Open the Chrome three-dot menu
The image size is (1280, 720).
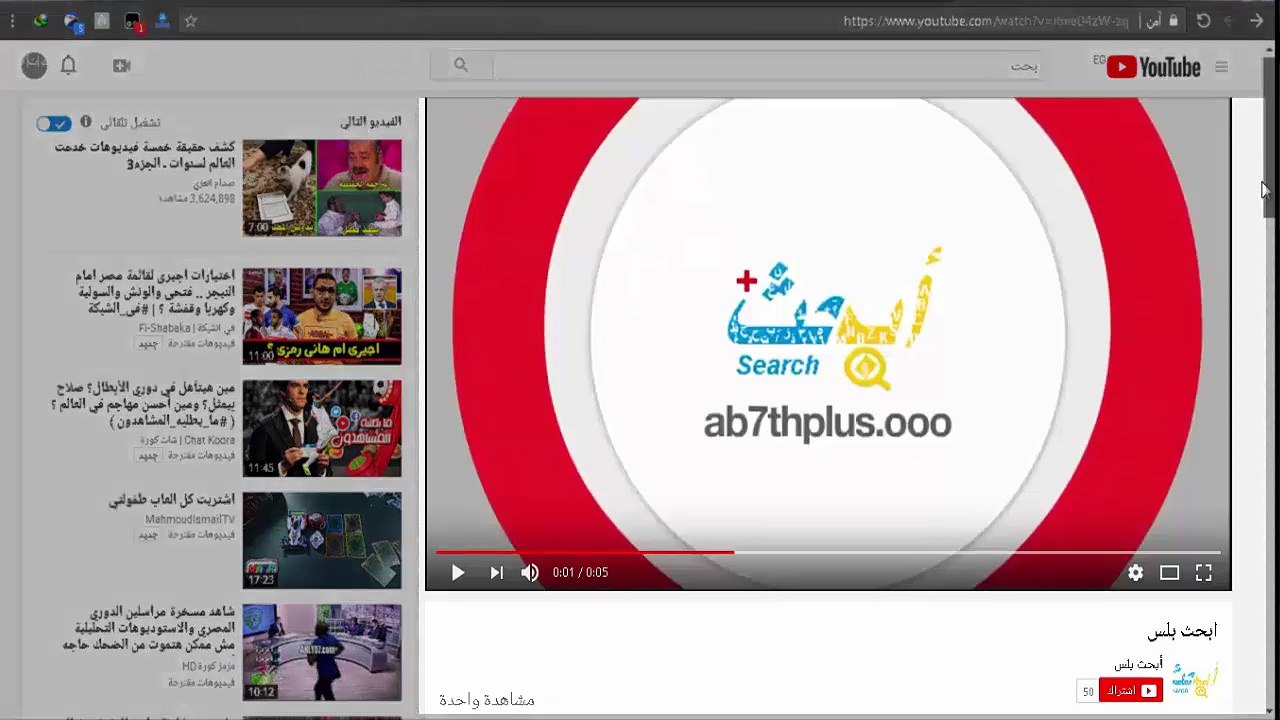pyautogui.click(x=12, y=20)
